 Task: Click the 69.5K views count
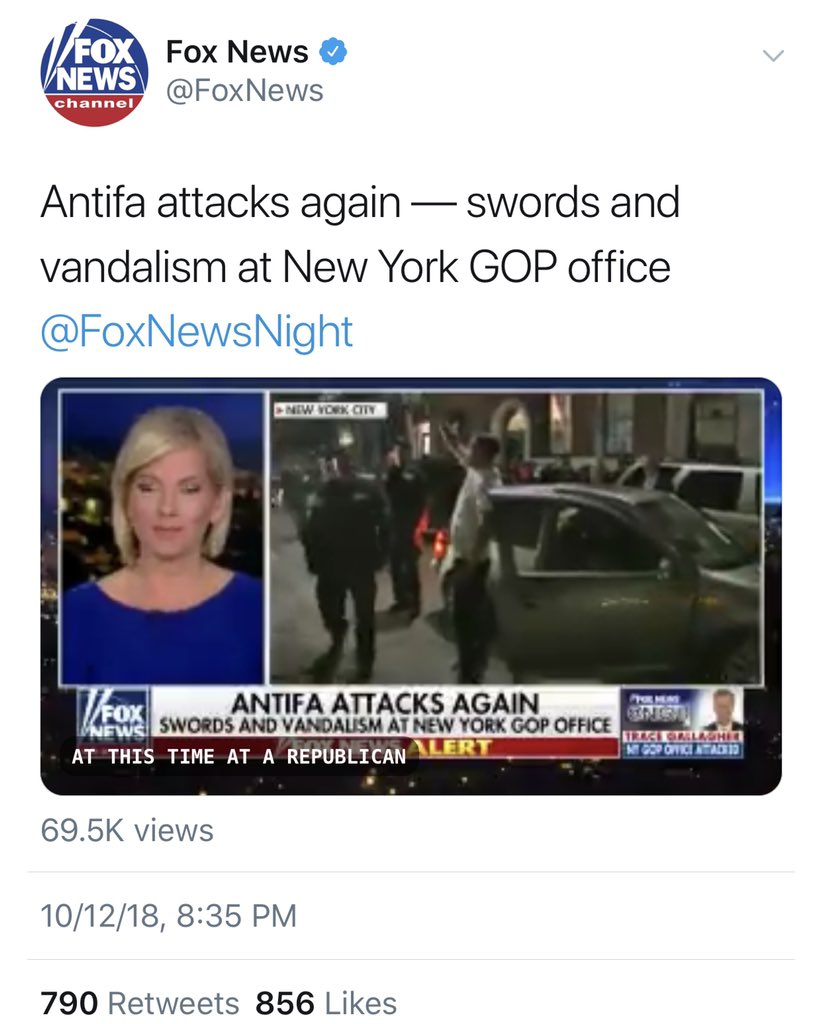tap(127, 831)
